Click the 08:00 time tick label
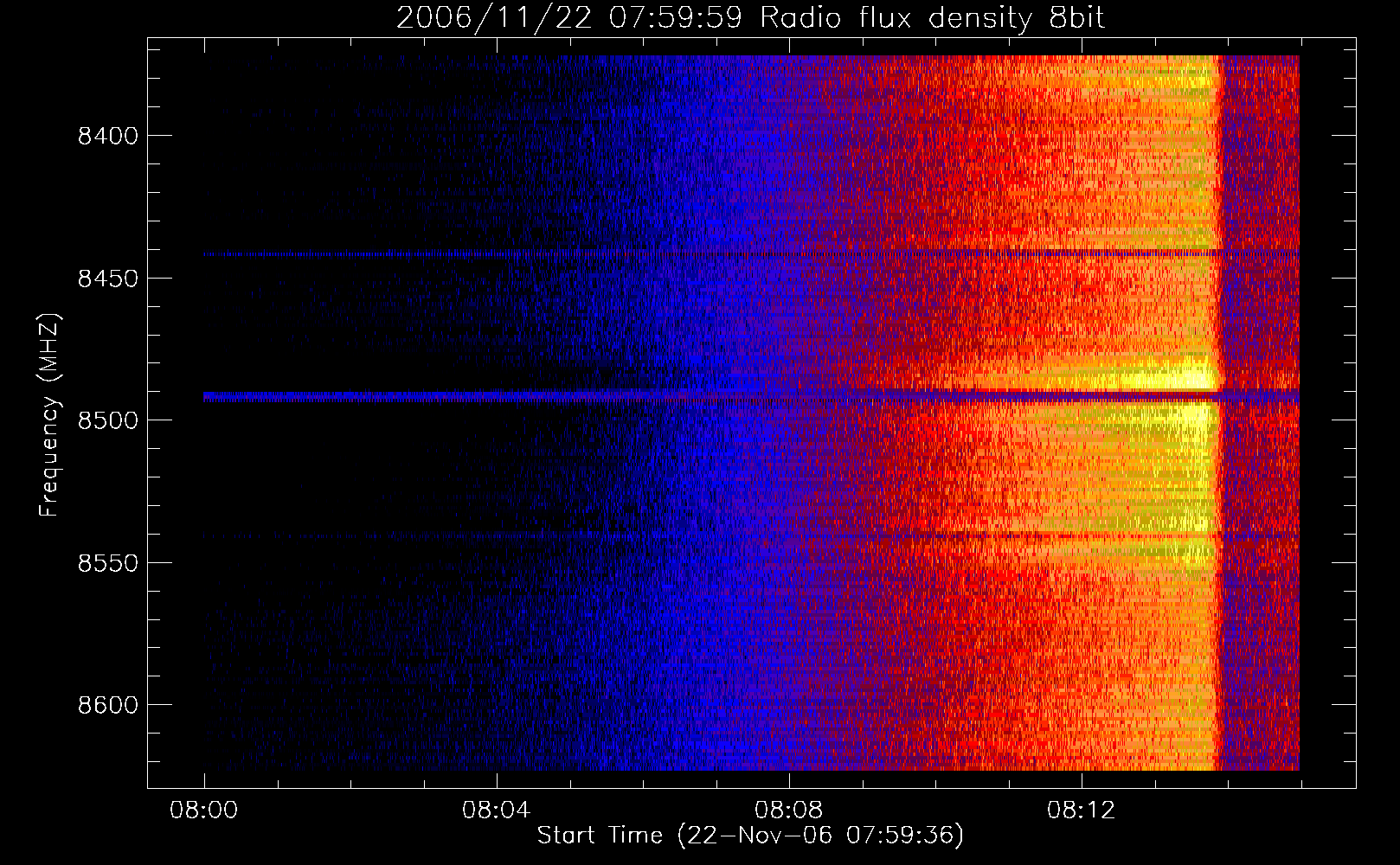The height and width of the screenshot is (865, 1400). click(204, 811)
